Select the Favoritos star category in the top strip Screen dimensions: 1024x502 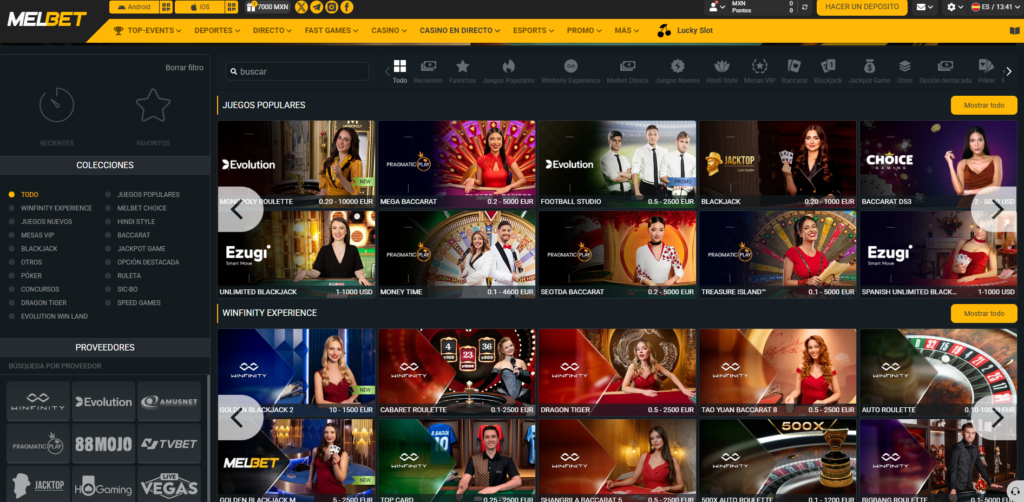462,72
